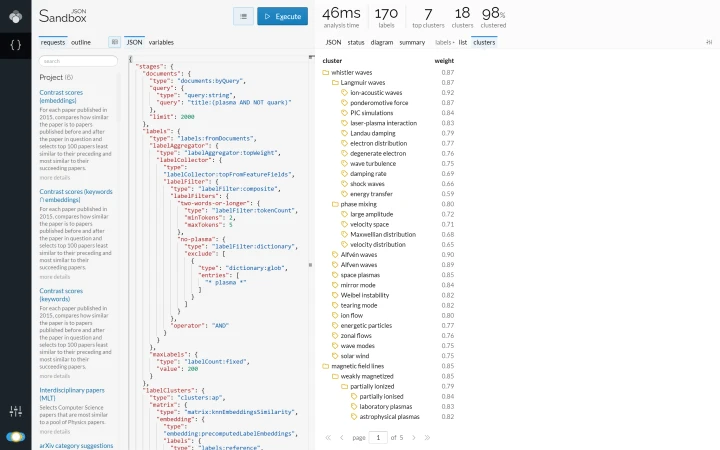Jump to the last results page
720x450 pixels.
click(x=427, y=438)
